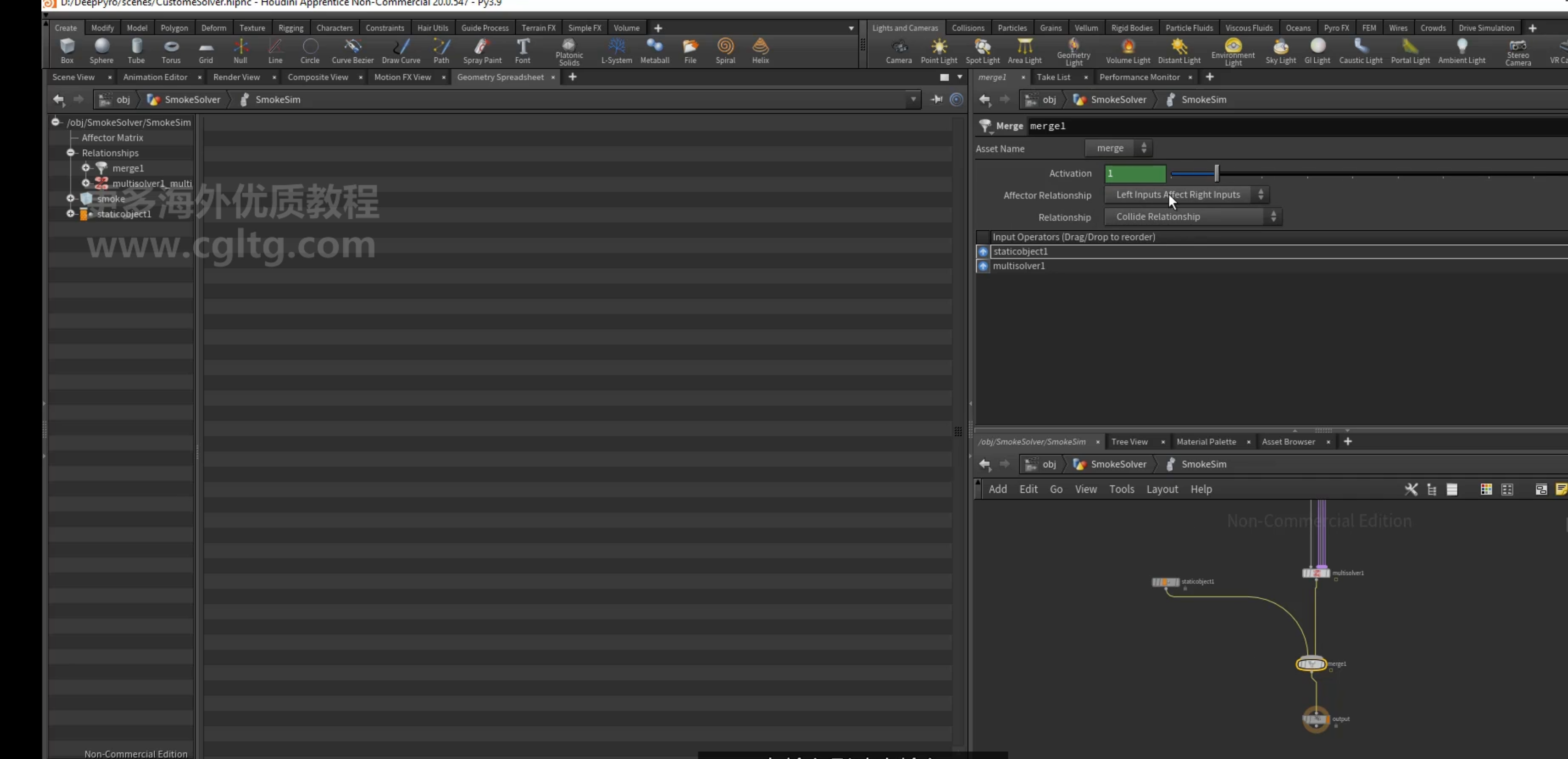This screenshot has height=759, width=1568.
Task: Adjust the Activation slider handle
Action: [1216, 174]
